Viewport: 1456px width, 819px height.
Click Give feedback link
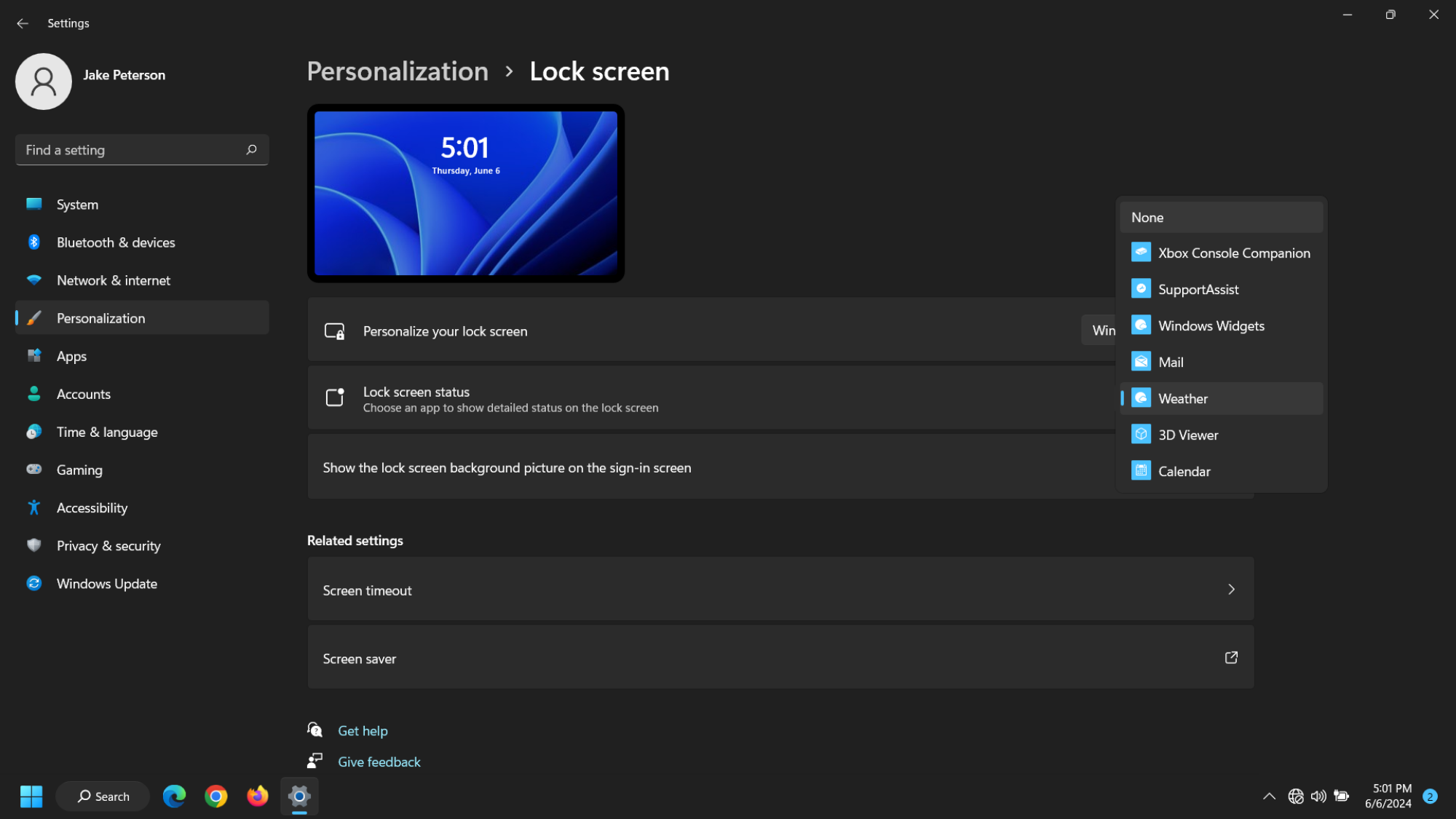click(378, 761)
